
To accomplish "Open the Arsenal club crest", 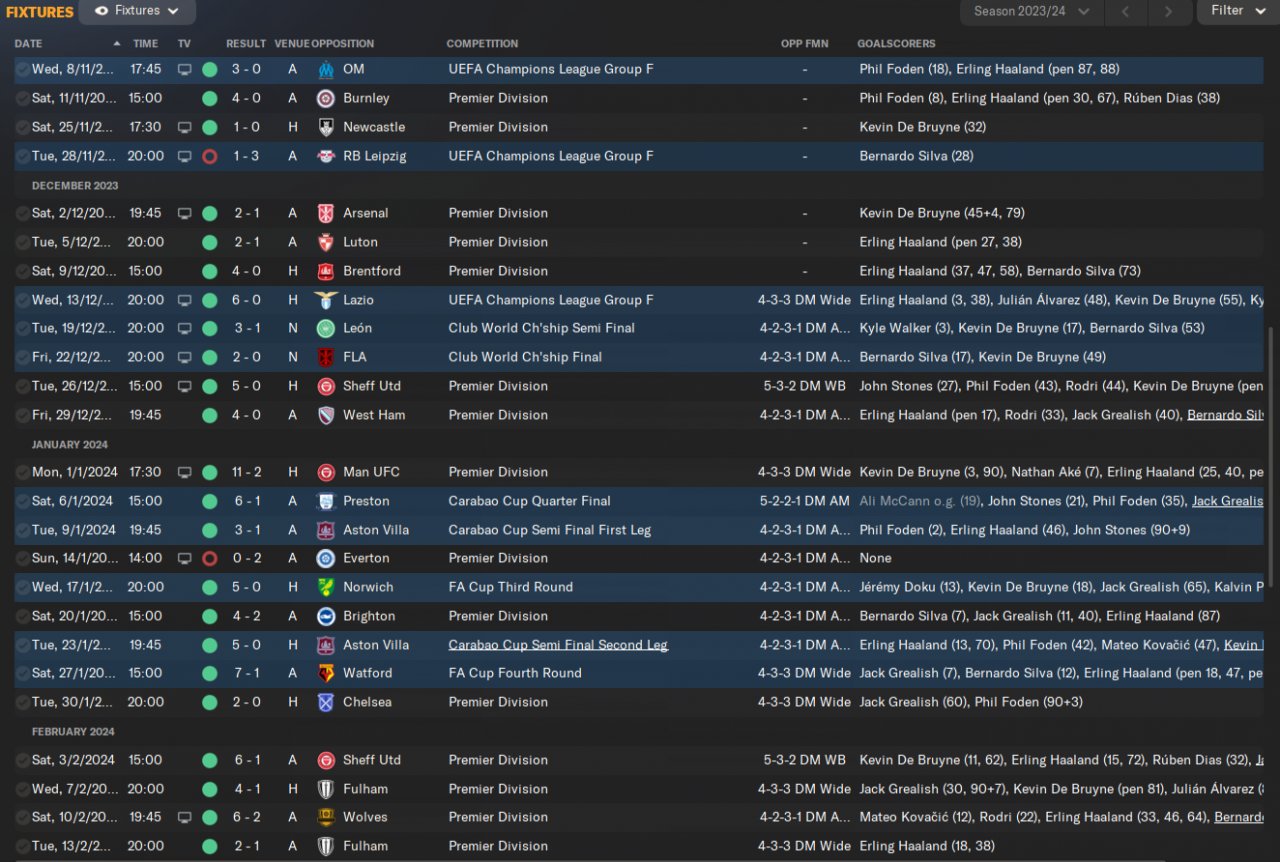I will point(325,213).
